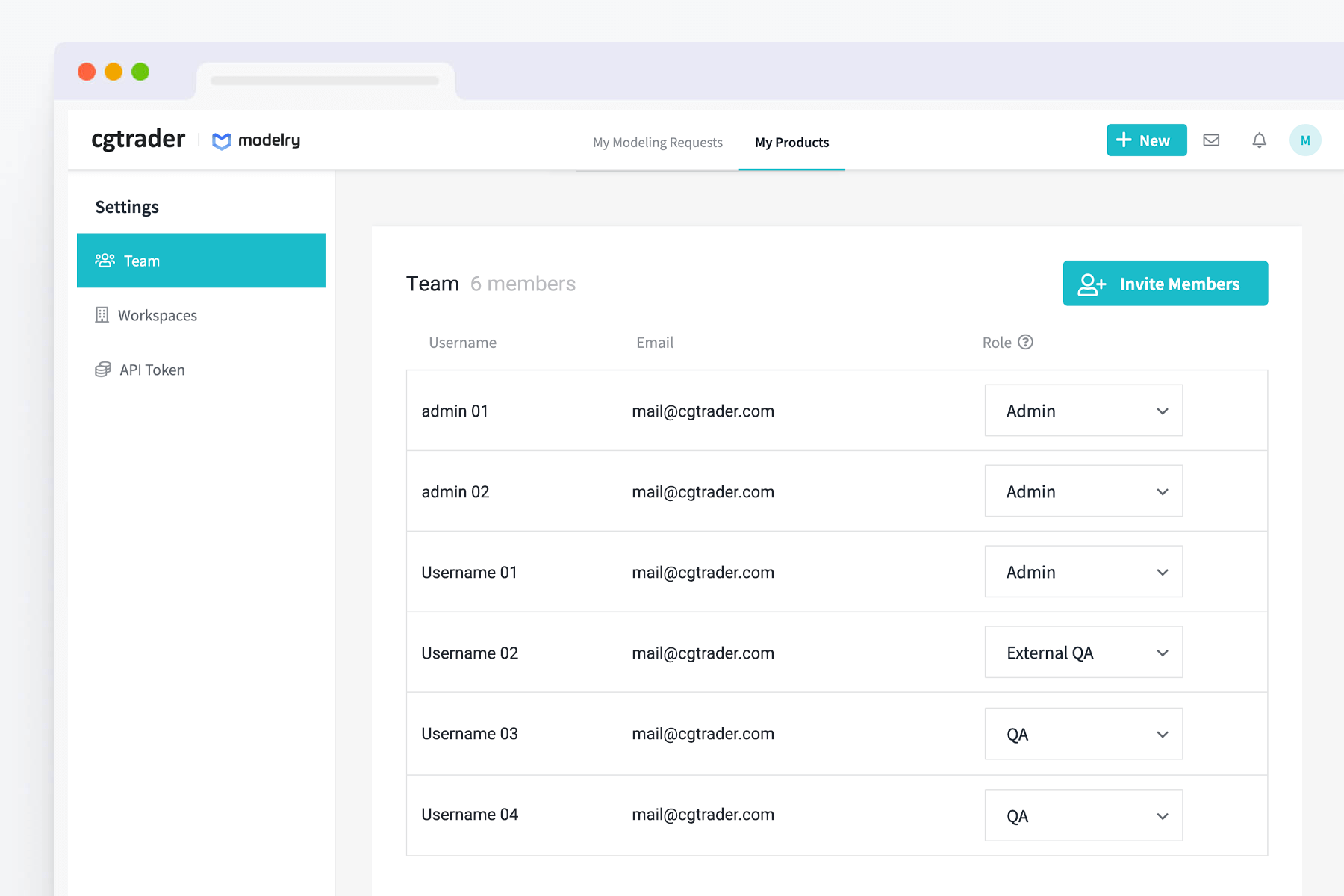Open External QA role dropdown for Username 02
This screenshot has width=1344, height=896.
1083,653
